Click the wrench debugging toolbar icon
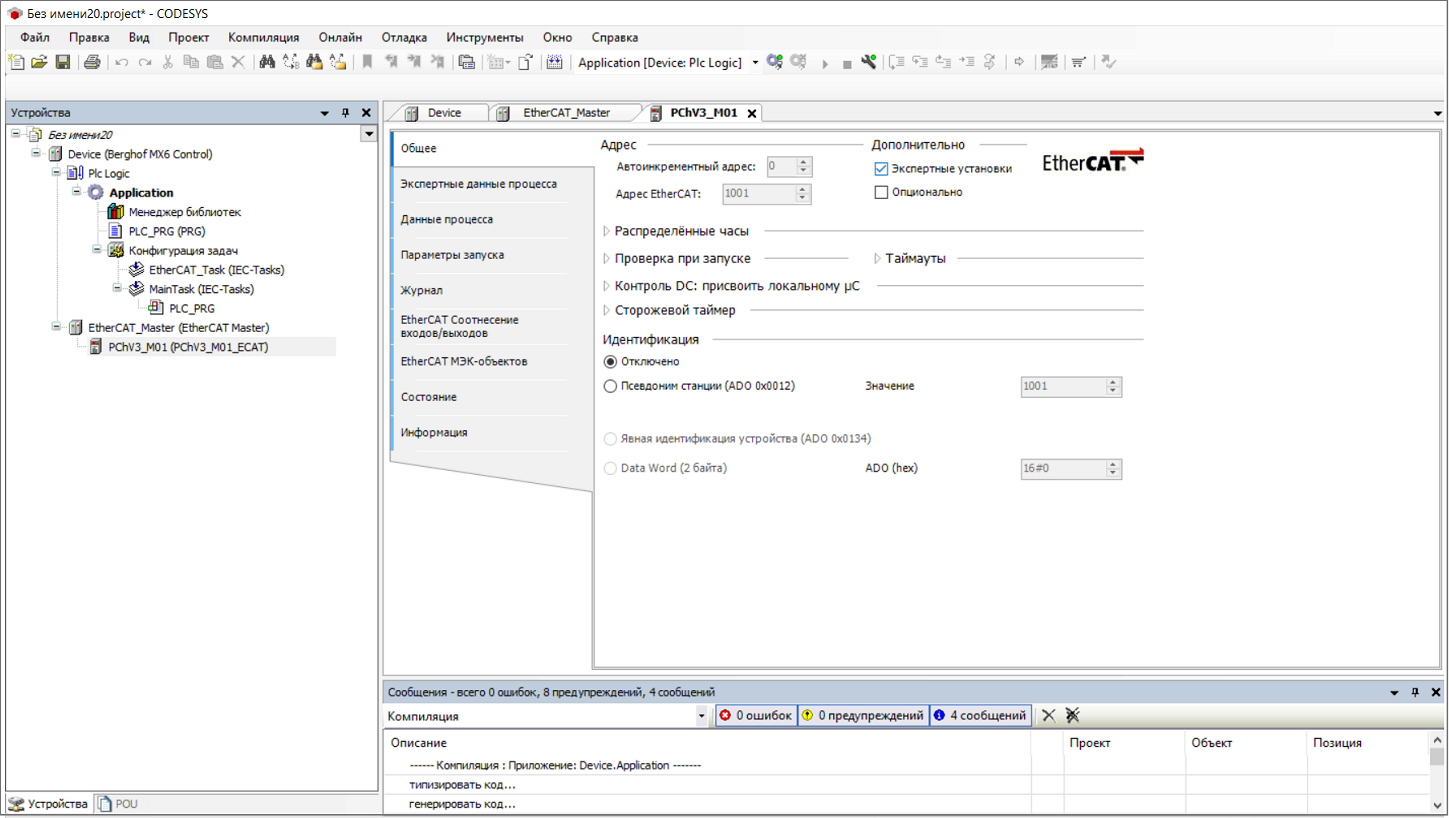The width and height of the screenshot is (1449, 818). click(869, 62)
